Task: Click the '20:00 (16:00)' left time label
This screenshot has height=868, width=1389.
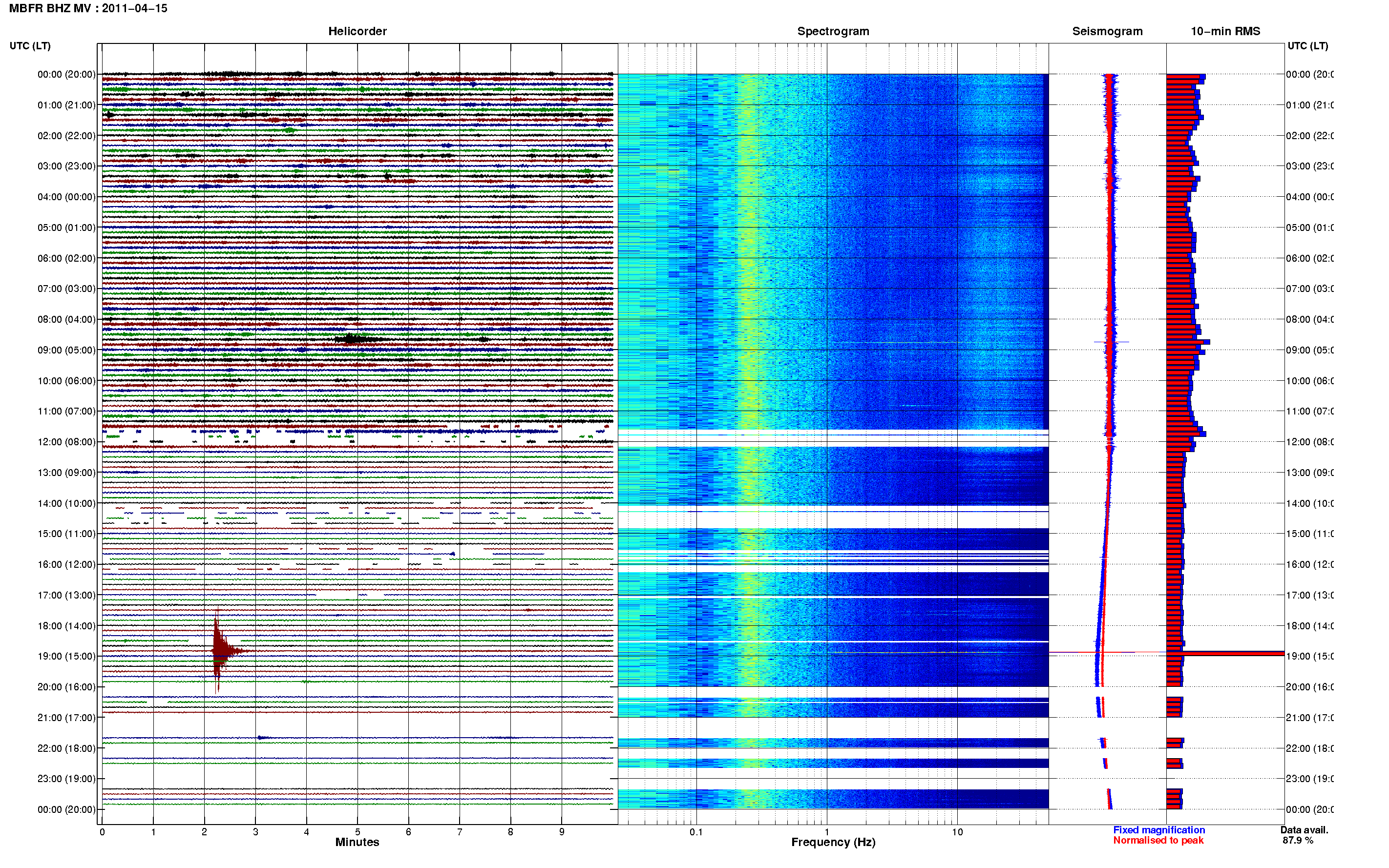Action: click(x=66, y=686)
